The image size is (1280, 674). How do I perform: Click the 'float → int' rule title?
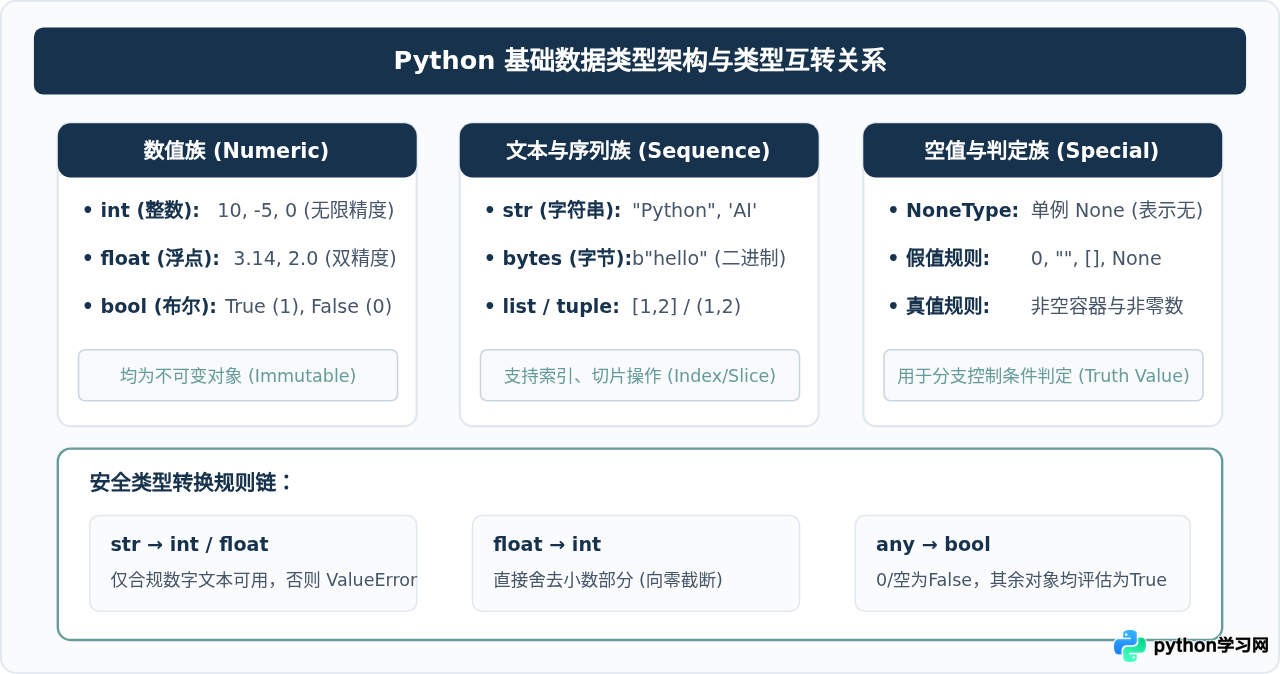tap(547, 544)
